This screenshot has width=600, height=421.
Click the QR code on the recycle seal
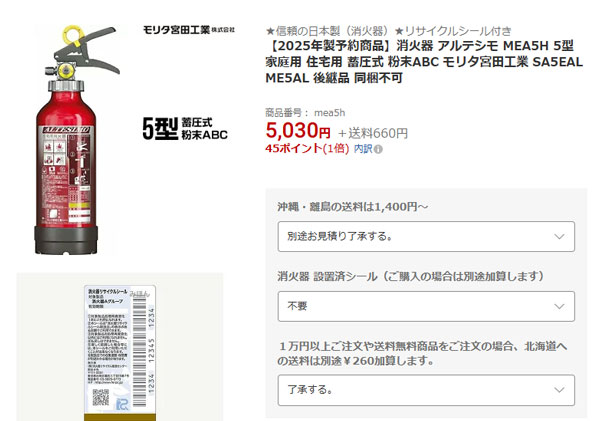point(101,398)
